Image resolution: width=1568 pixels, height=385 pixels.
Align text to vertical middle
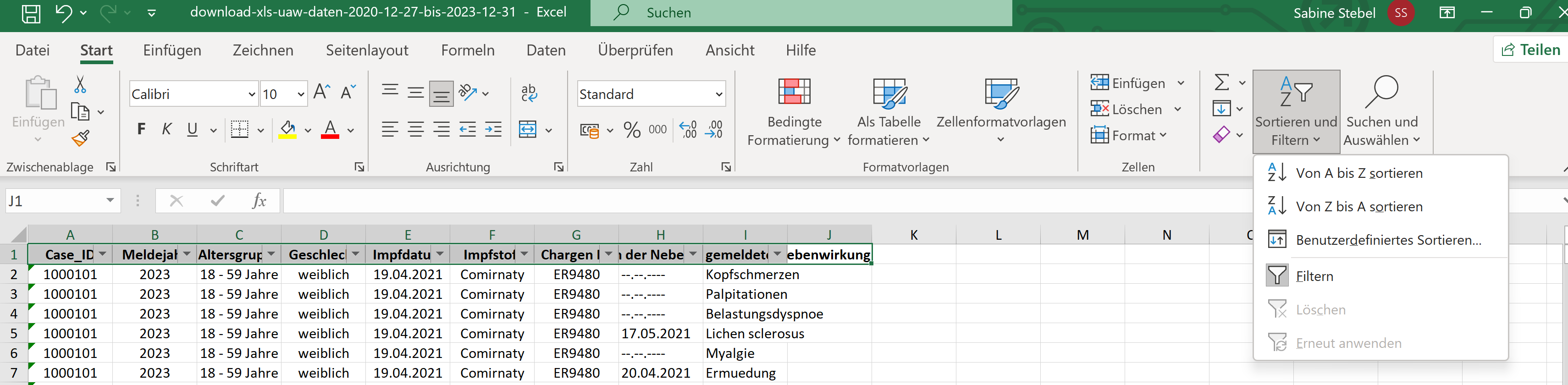[416, 93]
